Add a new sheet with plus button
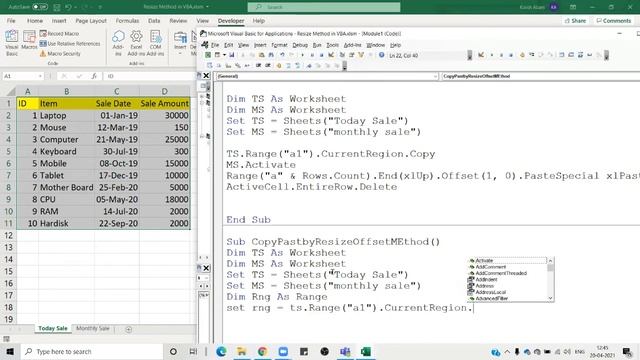This screenshot has width=640, height=360. (x=129, y=329)
